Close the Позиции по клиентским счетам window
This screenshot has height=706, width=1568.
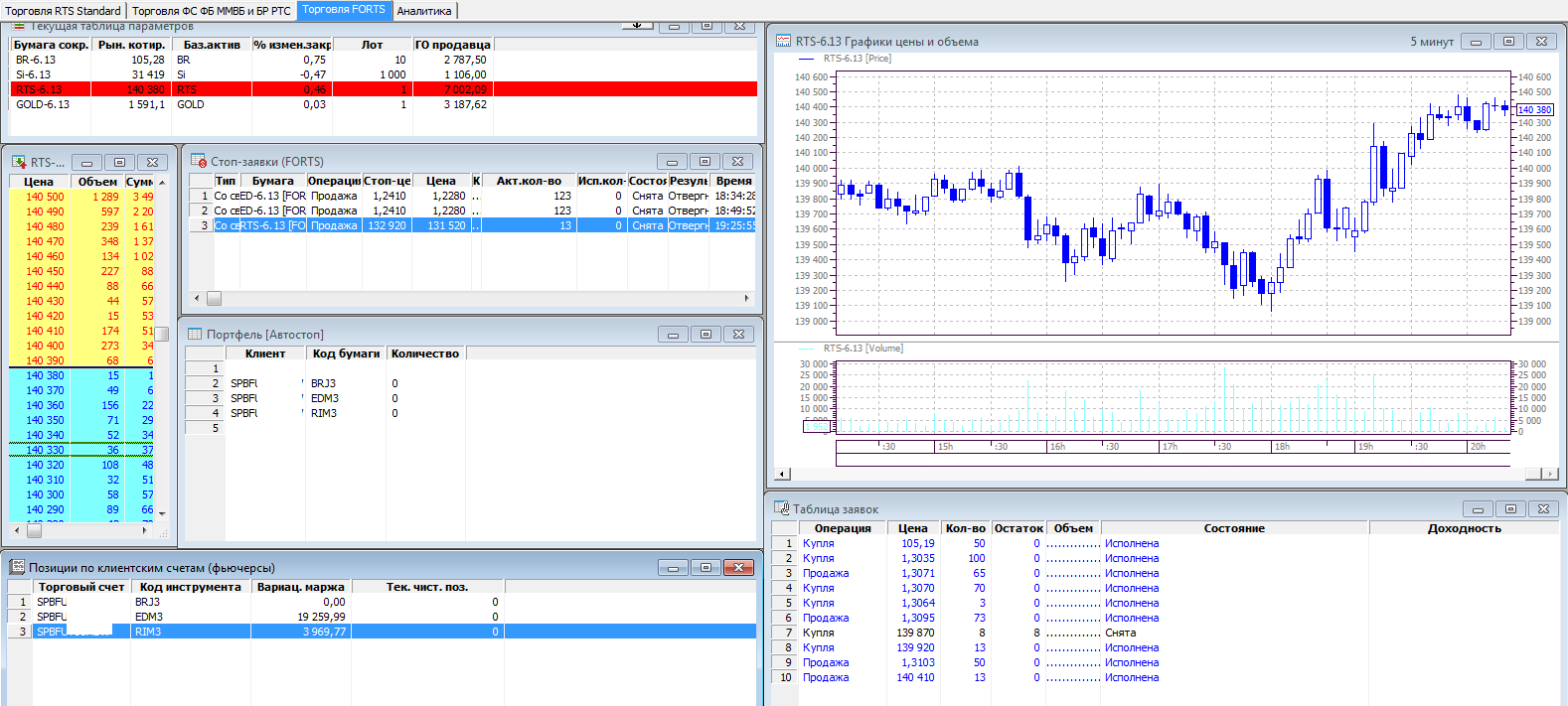pyautogui.click(x=738, y=568)
